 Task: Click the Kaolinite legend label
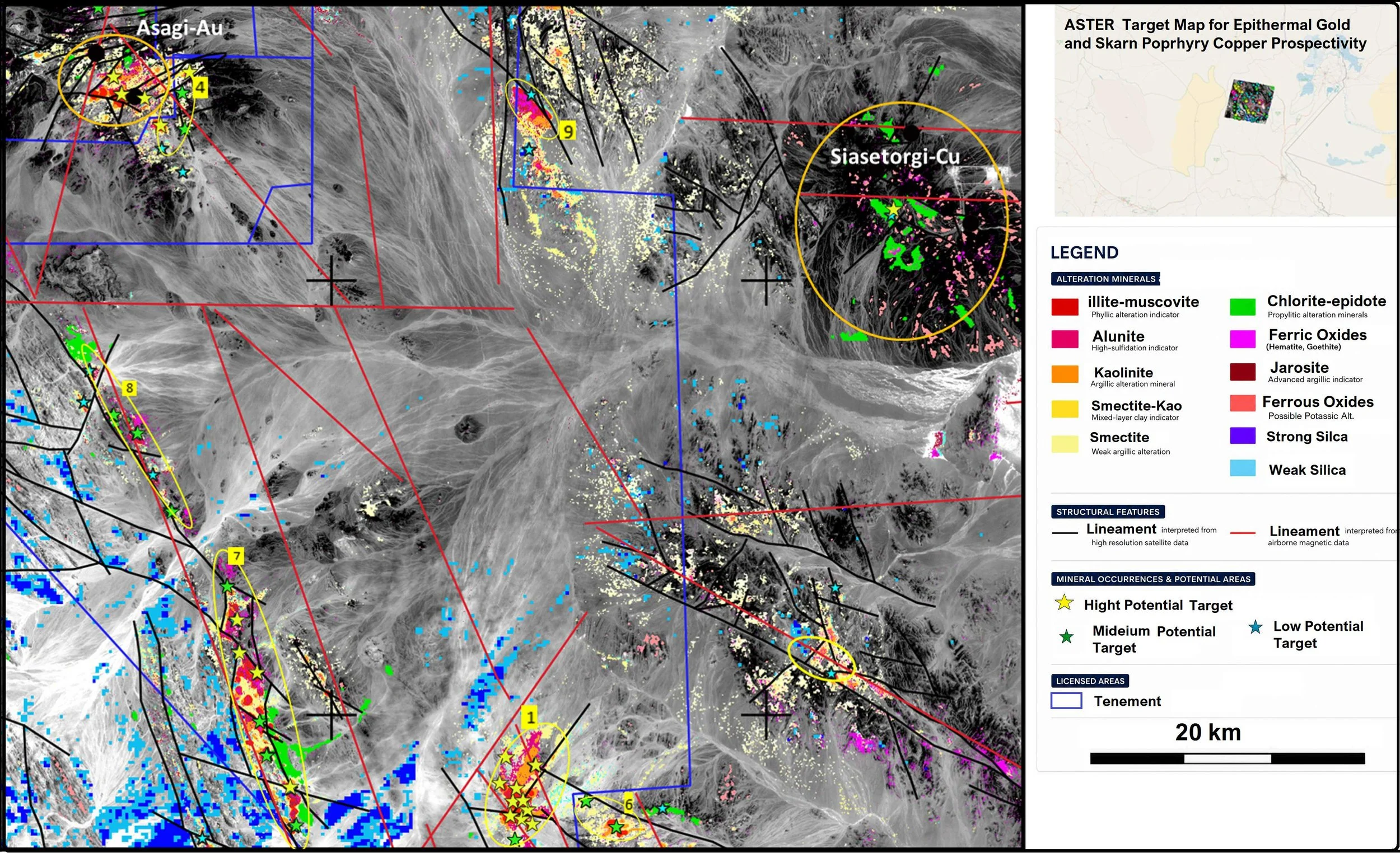(1123, 373)
